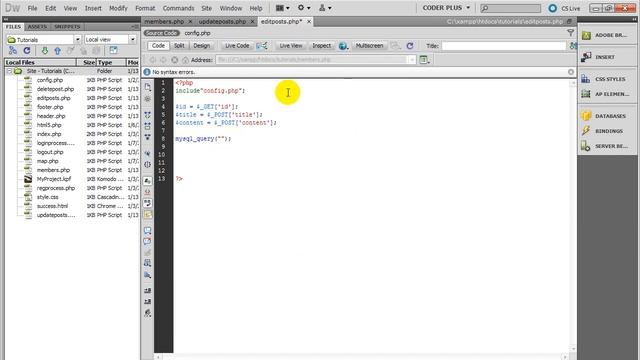Dismiss the No syntax errors info bar
Viewport: 640px width, 360px height.
pos(571,72)
